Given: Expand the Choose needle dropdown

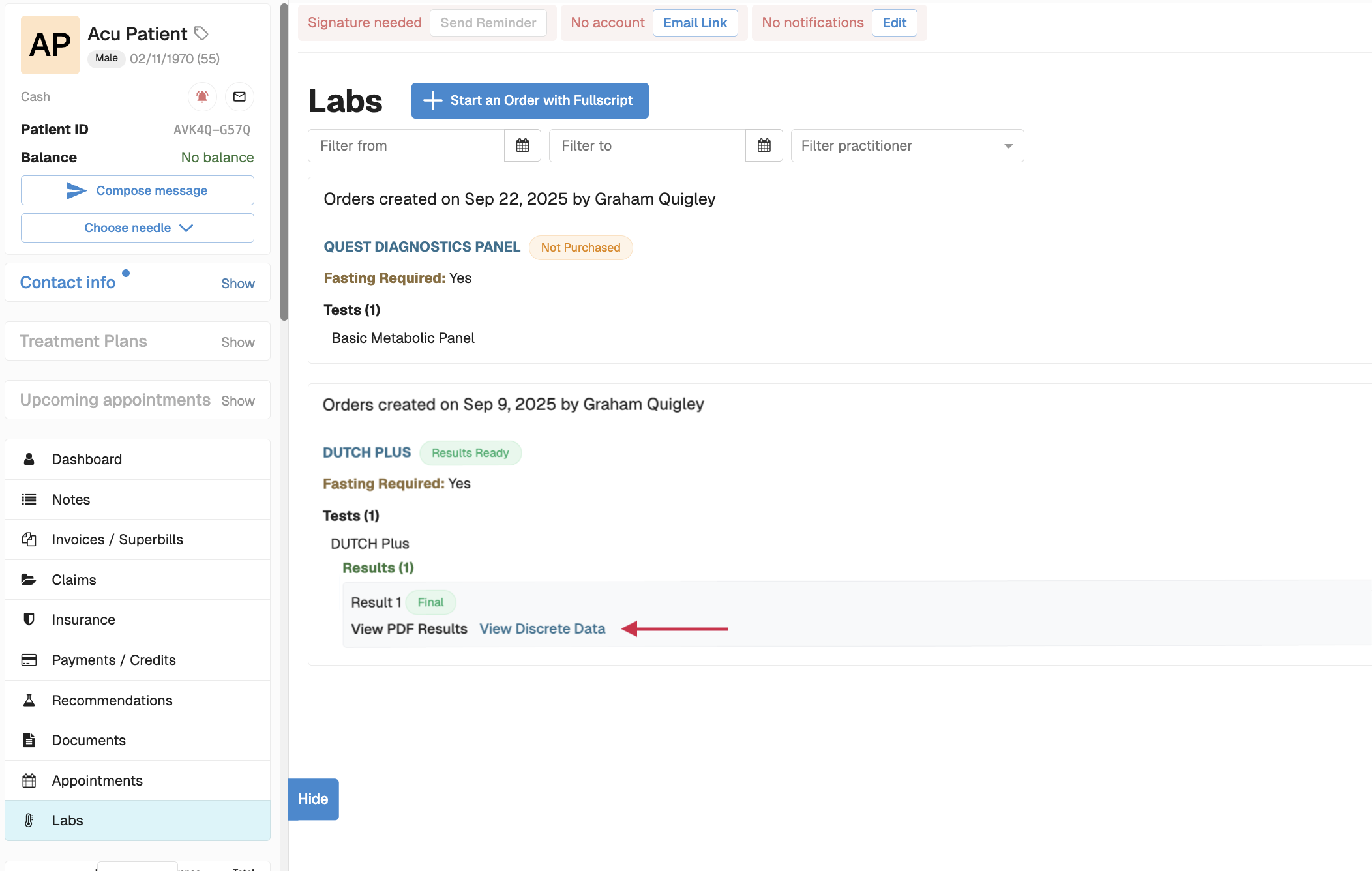Looking at the screenshot, I should [x=138, y=228].
